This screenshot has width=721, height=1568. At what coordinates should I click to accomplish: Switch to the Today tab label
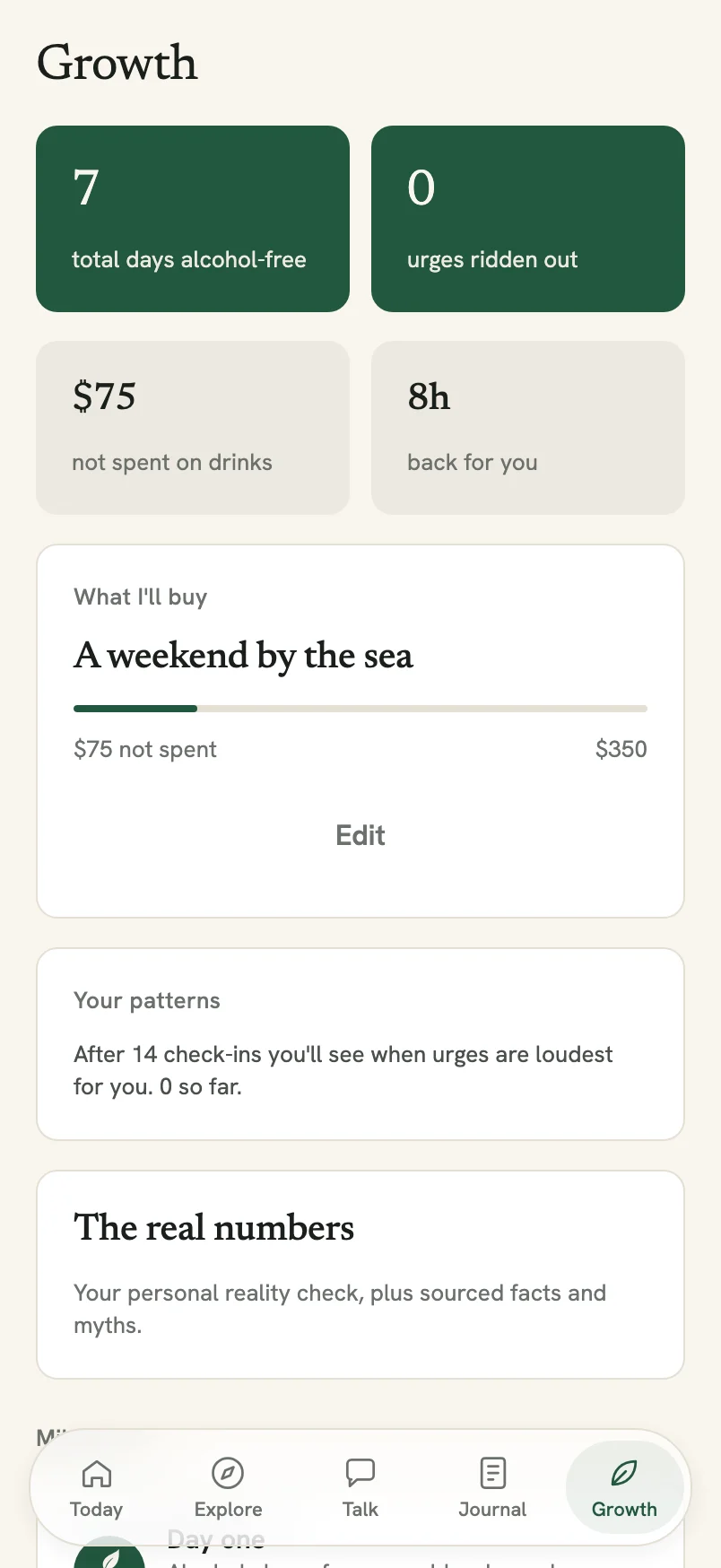coord(97,1510)
